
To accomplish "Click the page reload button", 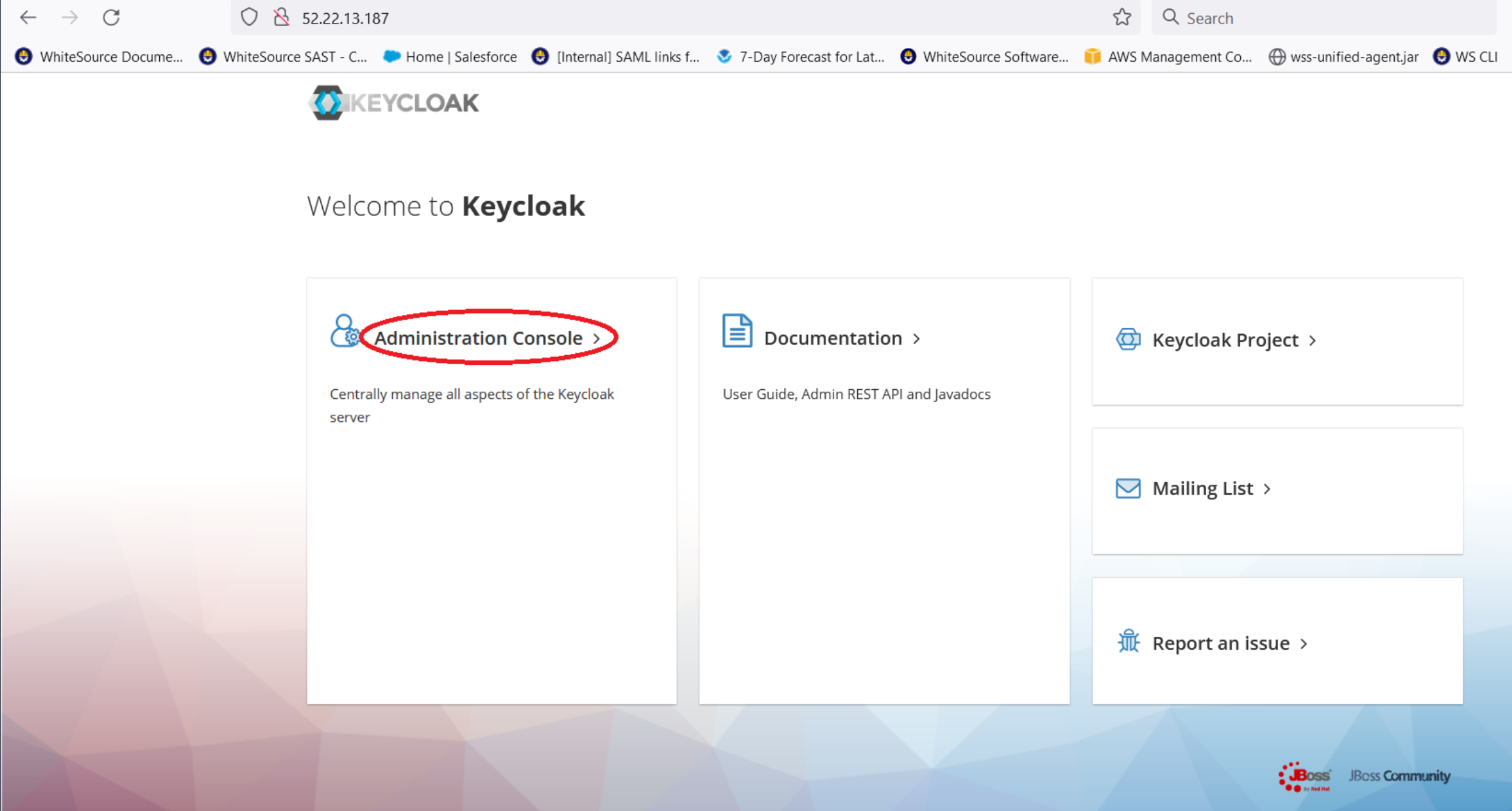I will click(x=111, y=17).
